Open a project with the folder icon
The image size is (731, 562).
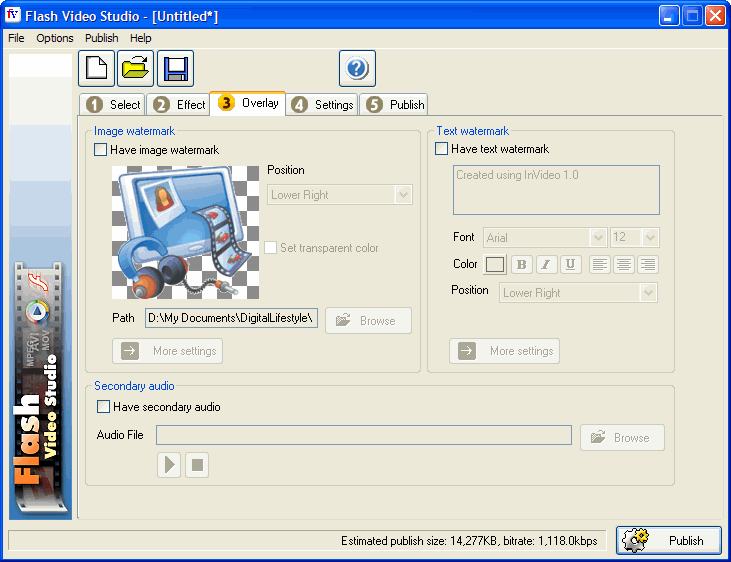pos(135,69)
